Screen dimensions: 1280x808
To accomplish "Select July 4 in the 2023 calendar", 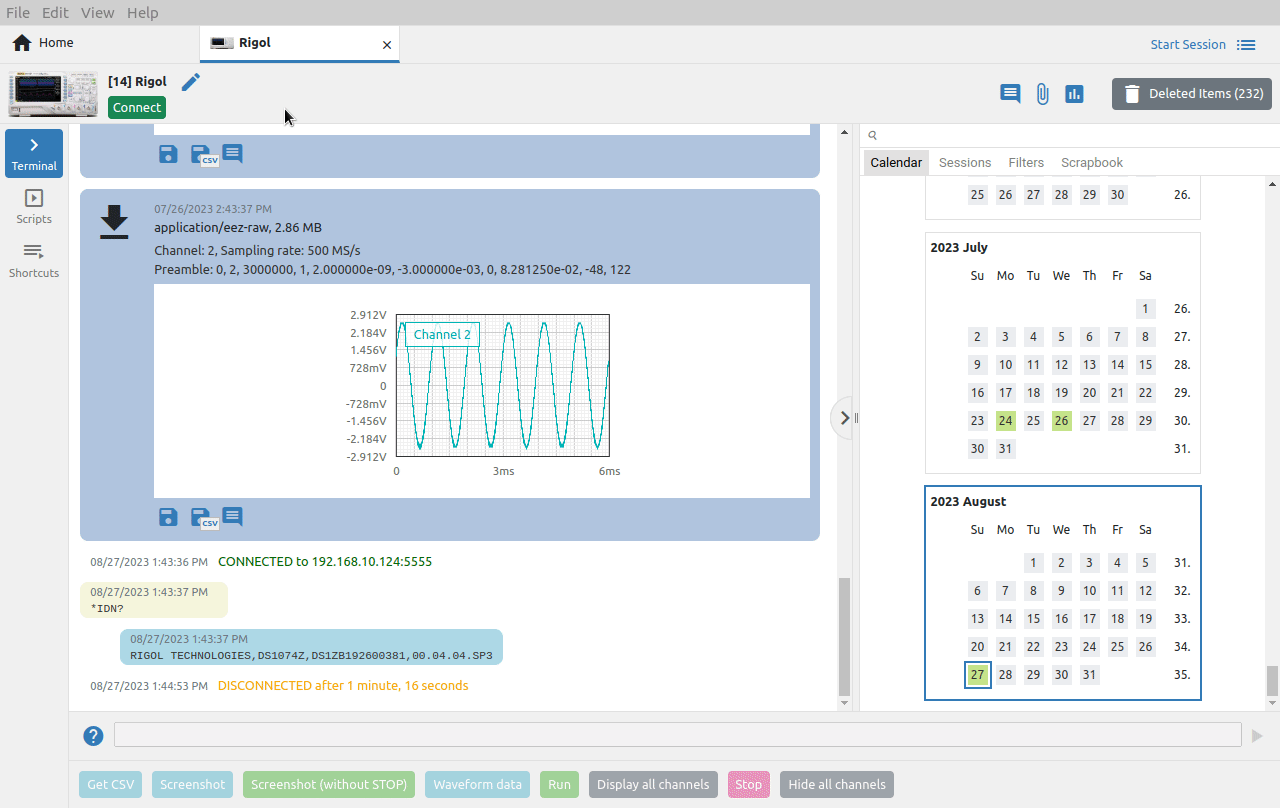I will [x=1034, y=337].
